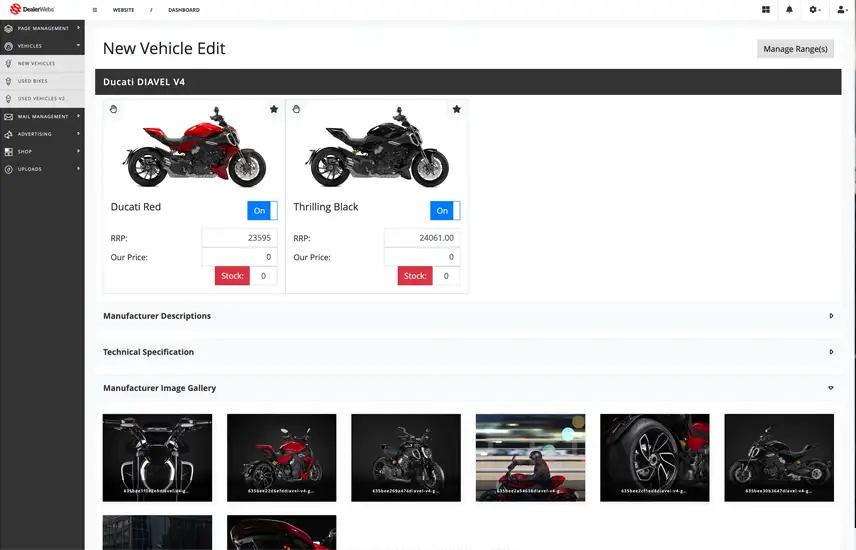
Task: Click Thrilling Black stock quantity field
Action: [447, 276]
